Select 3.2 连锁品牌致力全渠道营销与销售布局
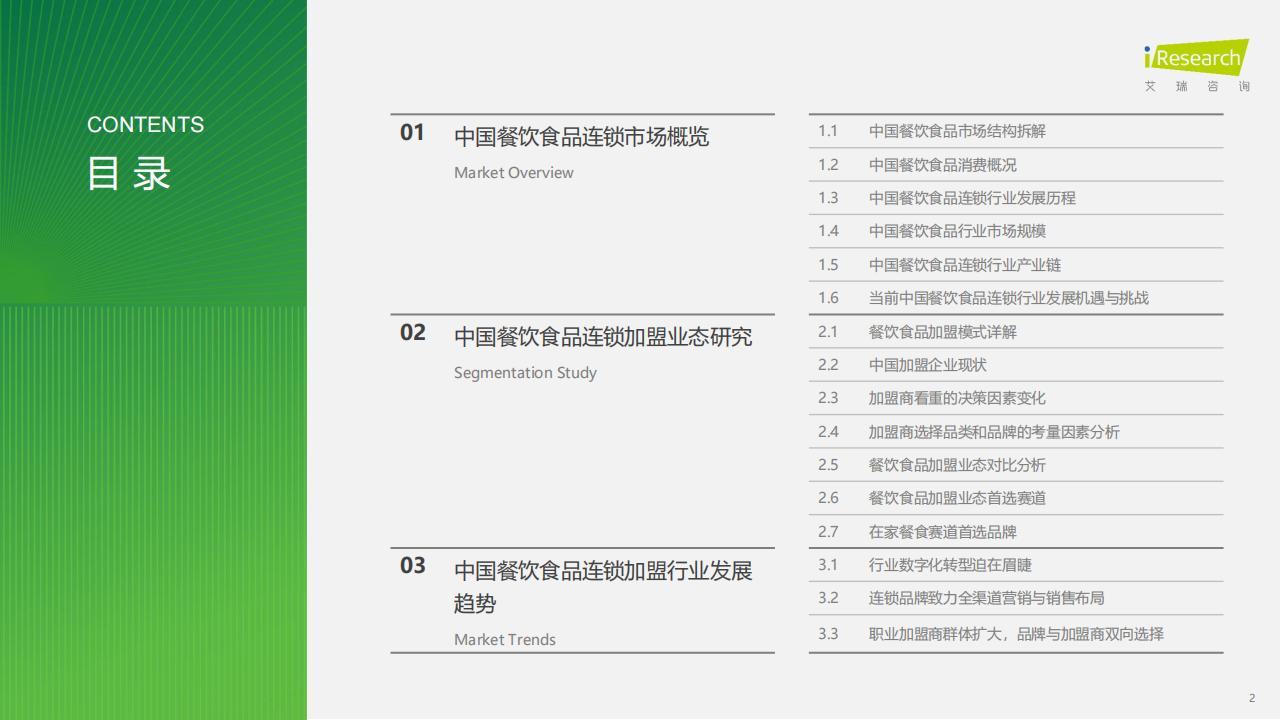The width and height of the screenshot is (1280, 720). 986,598
